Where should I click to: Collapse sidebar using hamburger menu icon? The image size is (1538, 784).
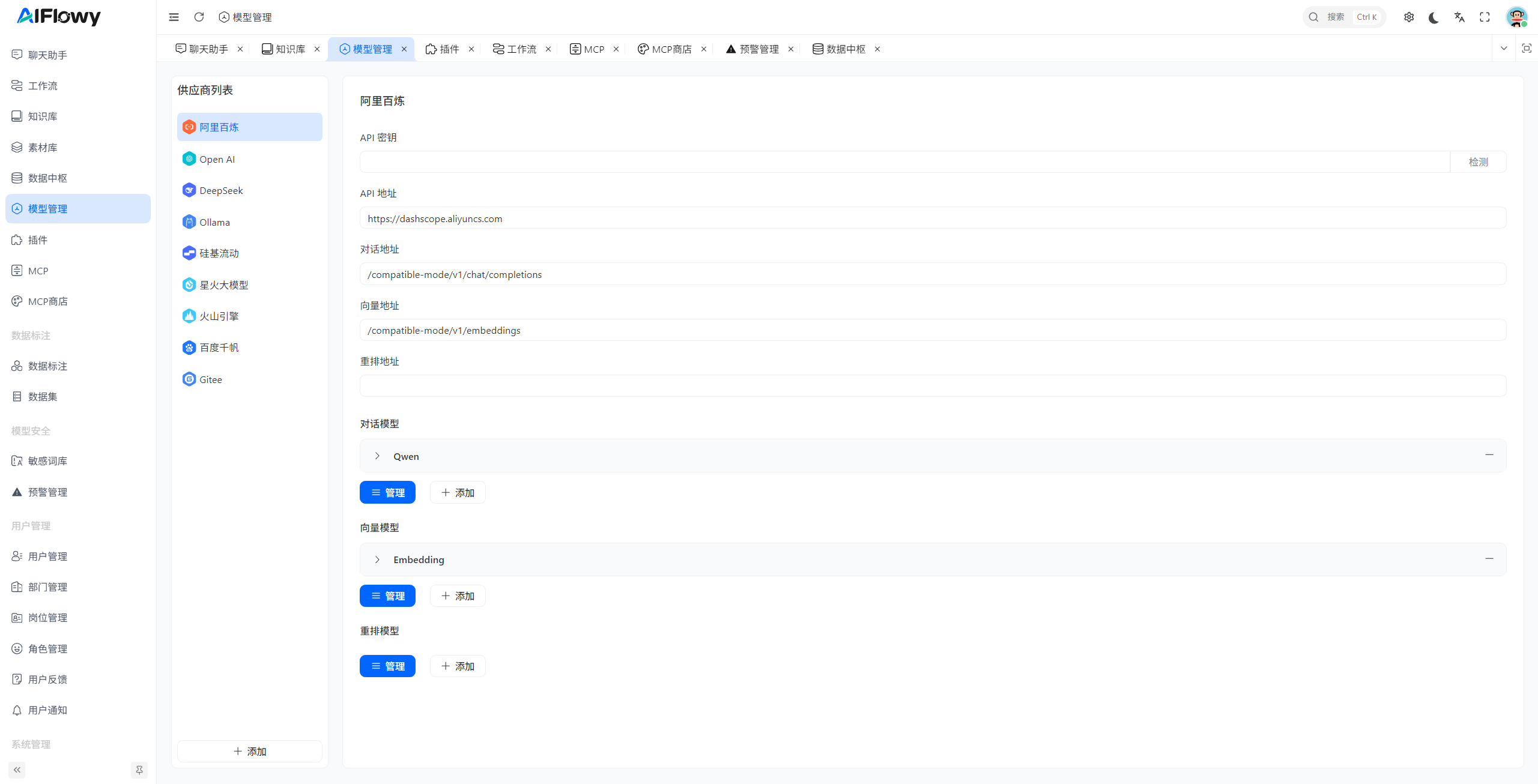(x=174, y=17)
